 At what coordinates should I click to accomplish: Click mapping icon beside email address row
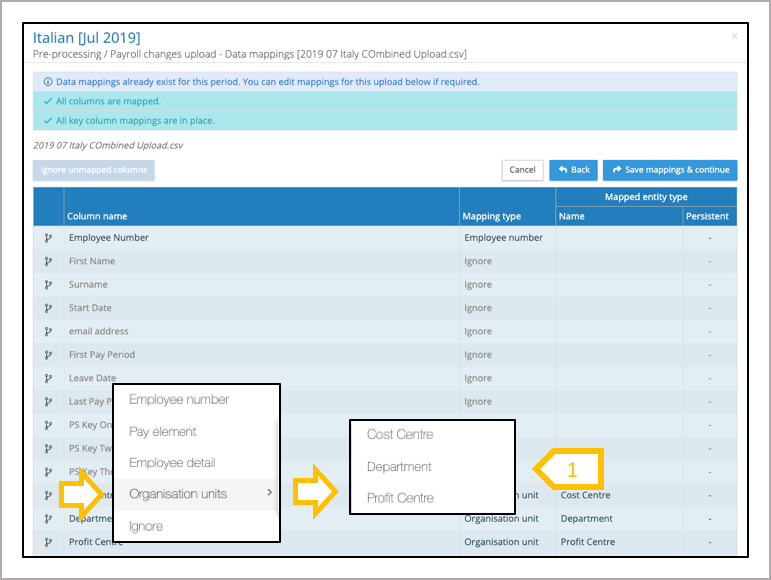(47, 331)
